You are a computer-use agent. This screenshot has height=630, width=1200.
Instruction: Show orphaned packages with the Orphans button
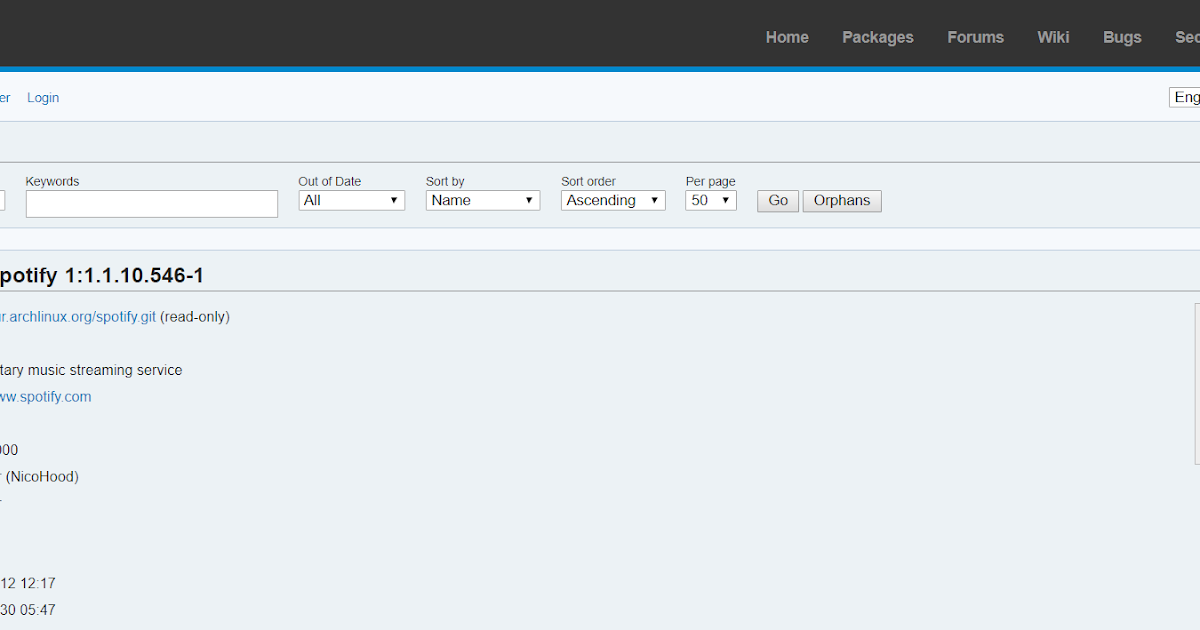point(841,201)
